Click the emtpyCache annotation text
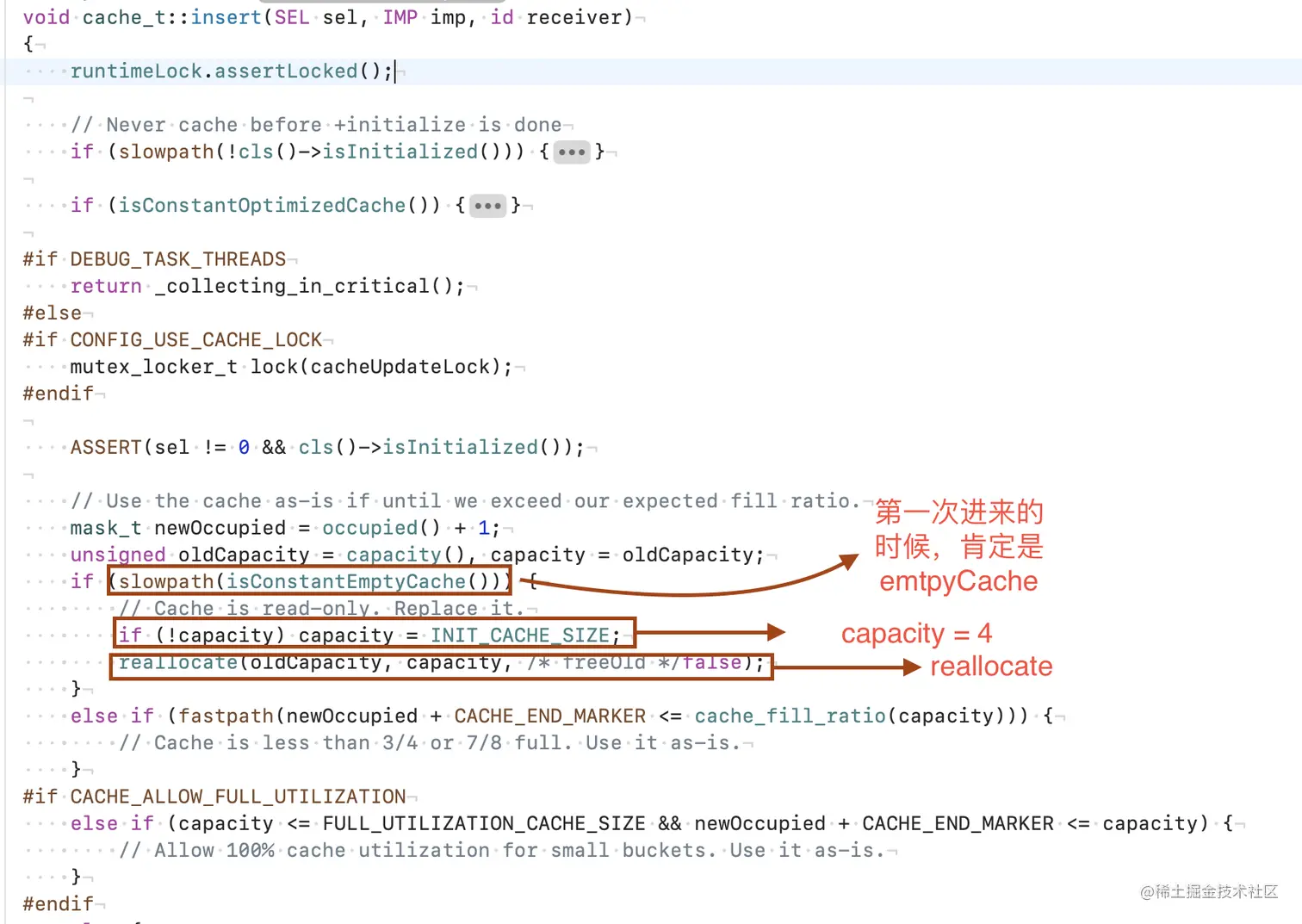This screenshot has width=1302, height=924. pyautogui.click(x=958, y=581)
